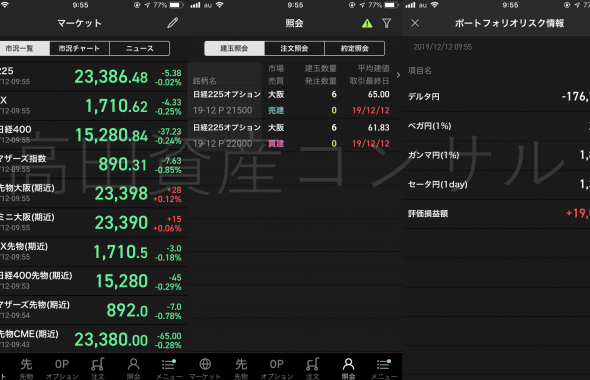Tap the au carrier signal on the 照会 status bar
The height and width of the screenshot is (380, 590).
201,5
